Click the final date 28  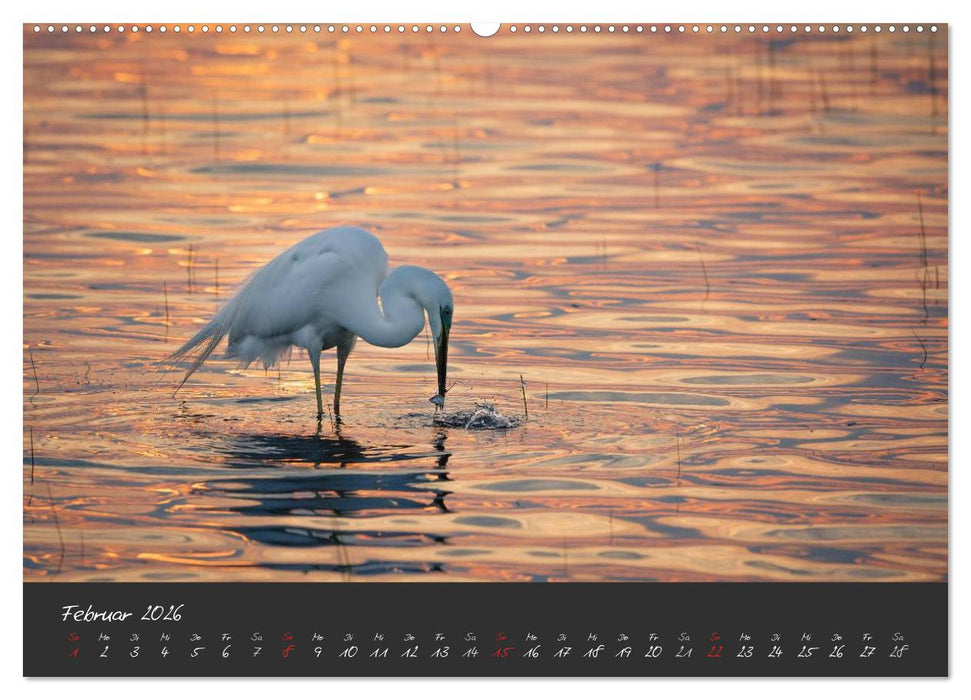tap(899, 653)
